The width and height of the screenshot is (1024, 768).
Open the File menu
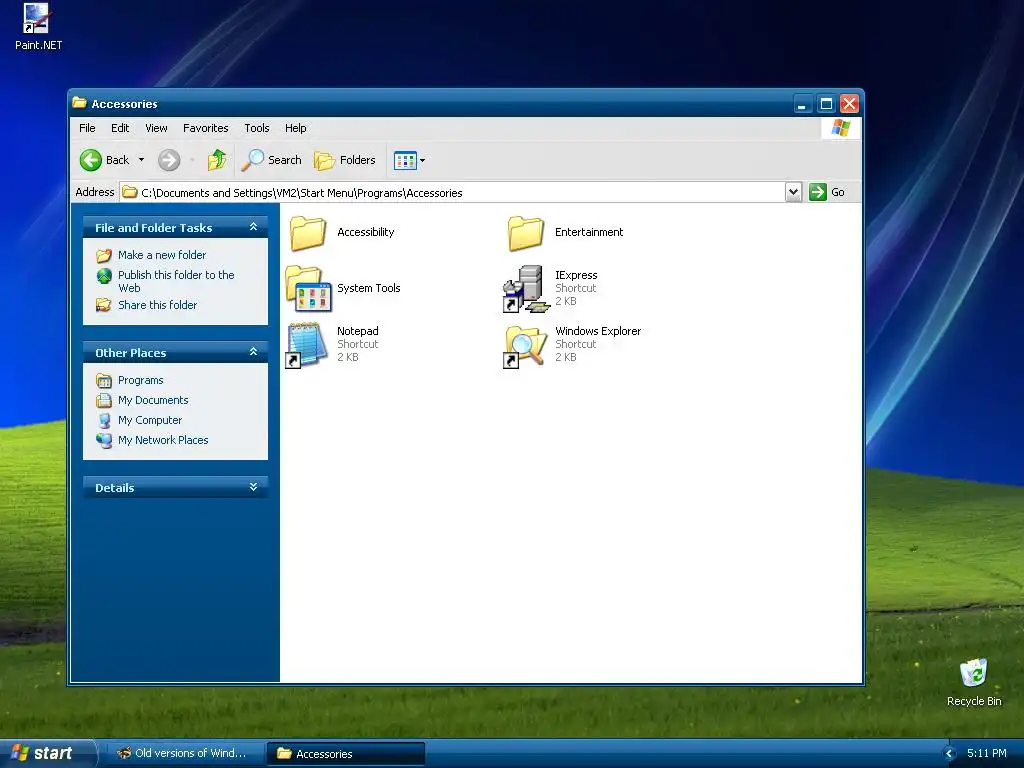click(87, 128)
